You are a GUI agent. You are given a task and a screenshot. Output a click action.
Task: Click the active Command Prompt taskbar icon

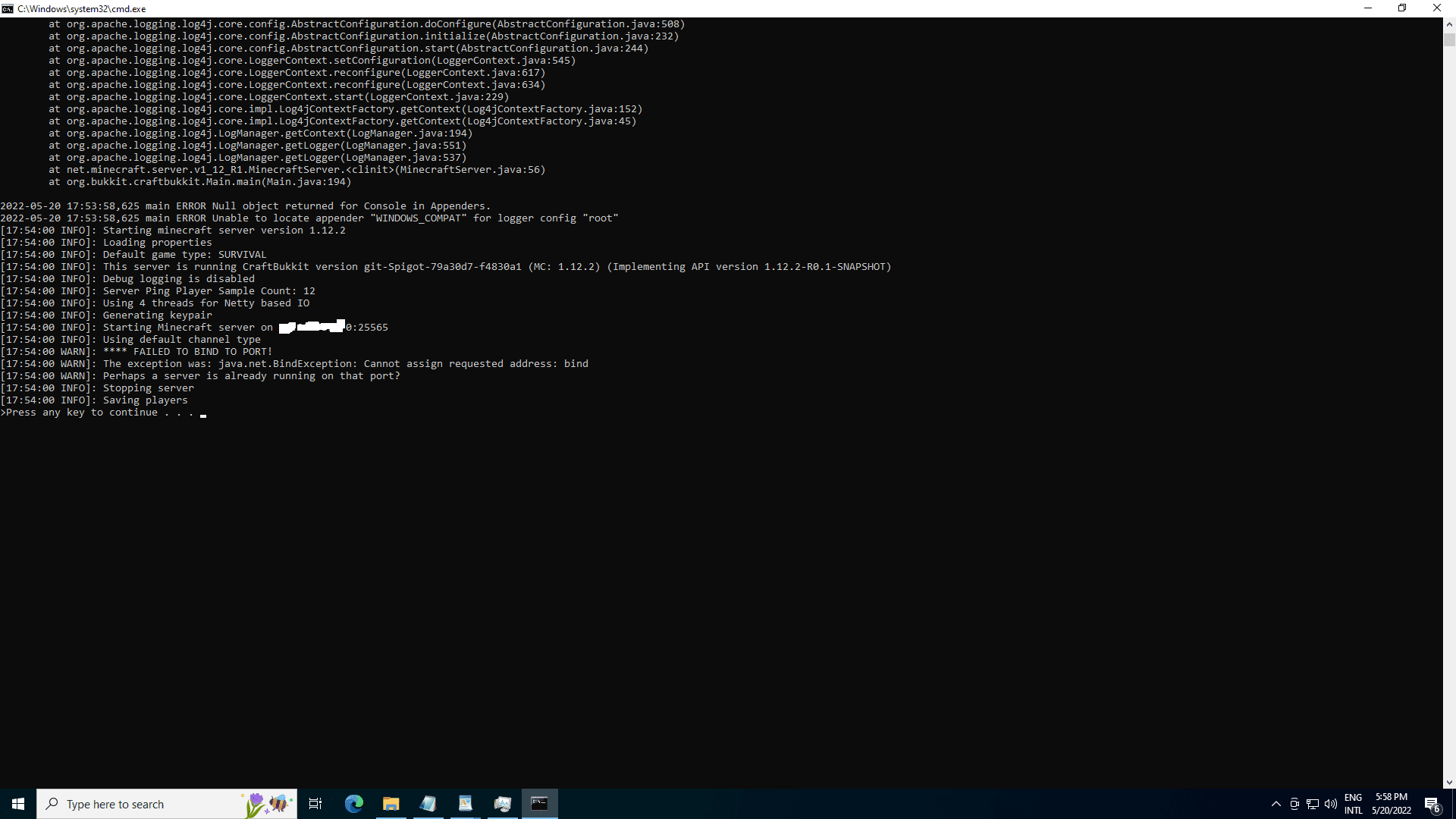click(540, 804)
